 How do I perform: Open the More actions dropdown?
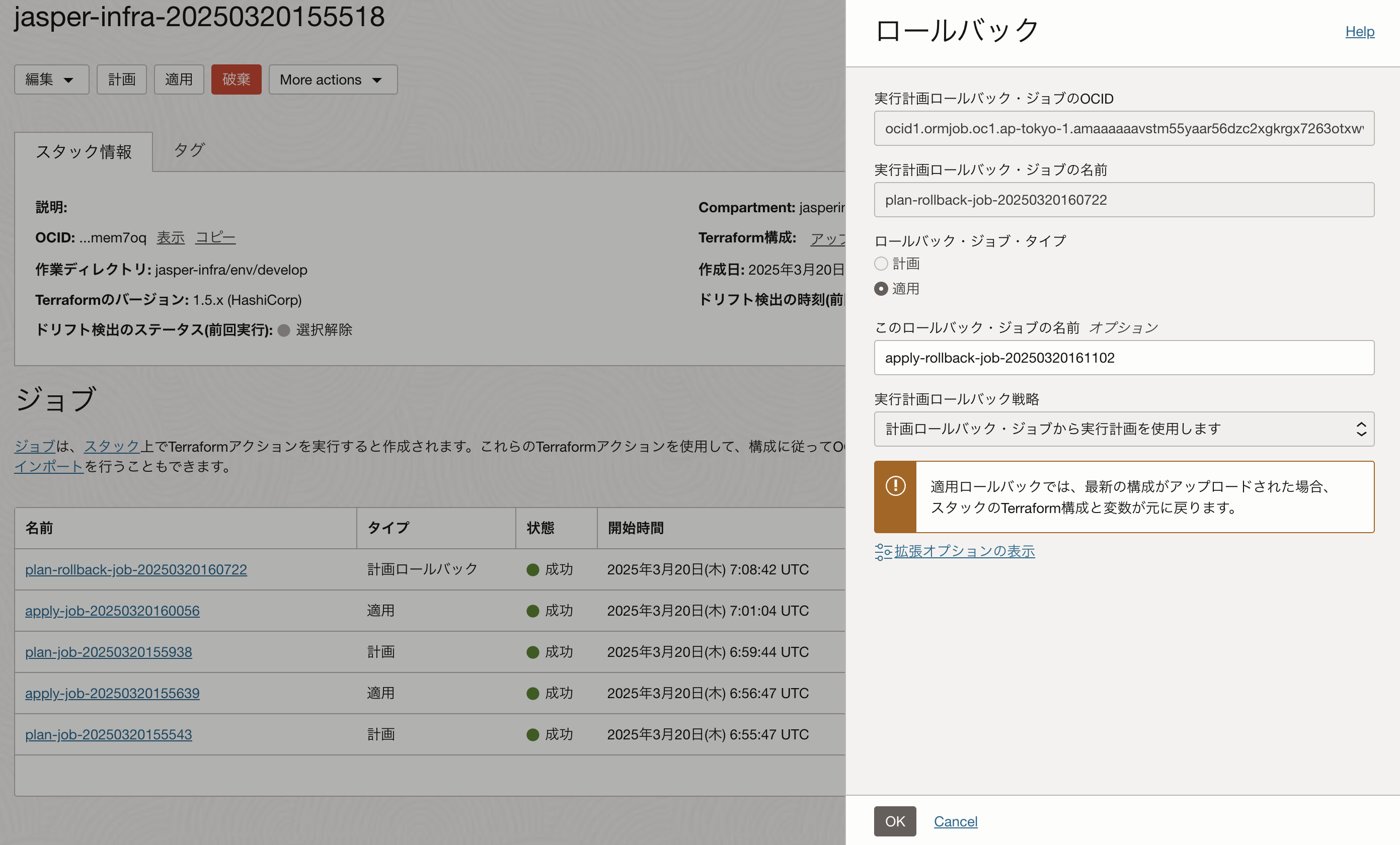point(332,79)
